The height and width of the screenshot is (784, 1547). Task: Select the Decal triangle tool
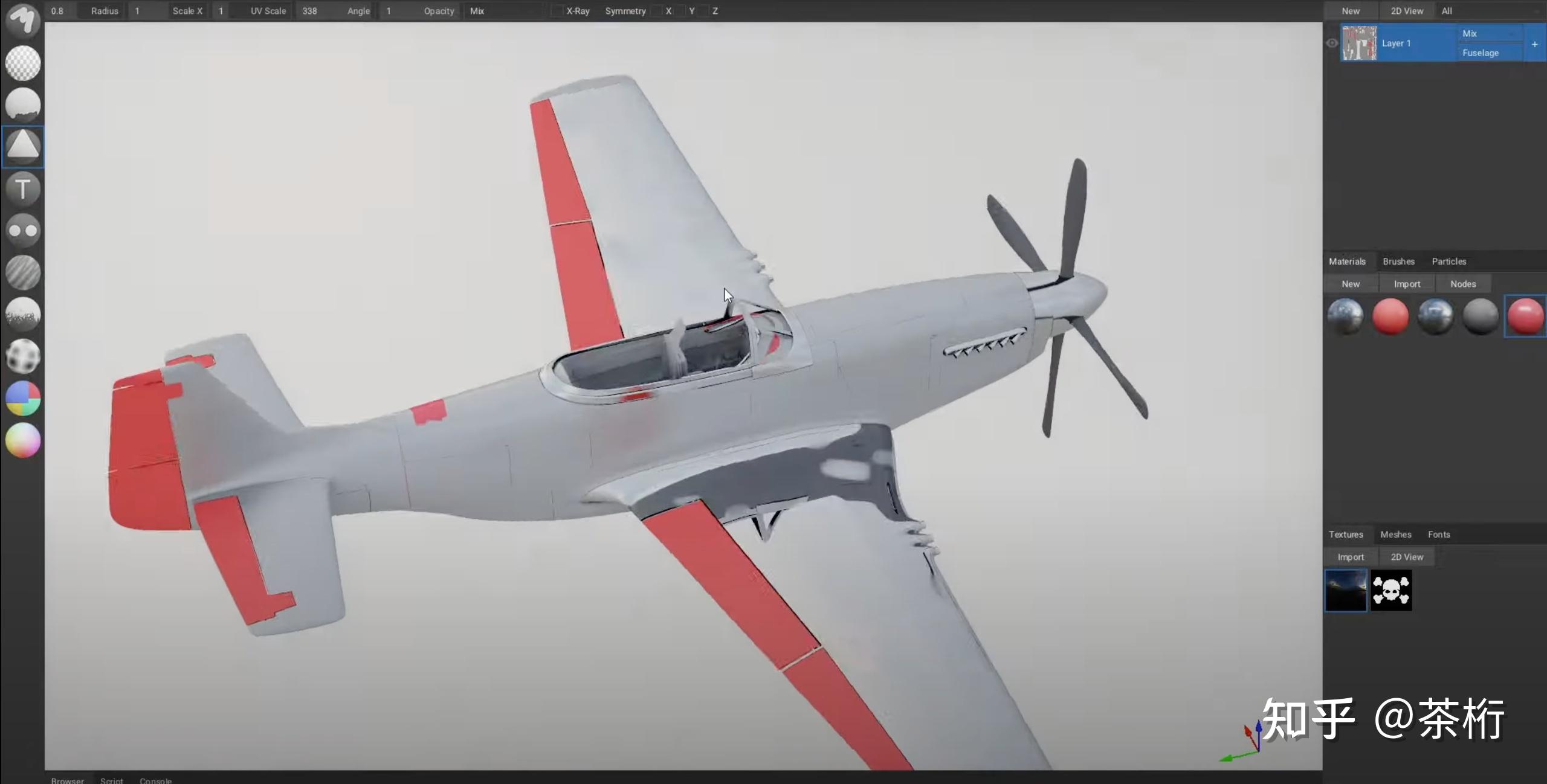23,146
